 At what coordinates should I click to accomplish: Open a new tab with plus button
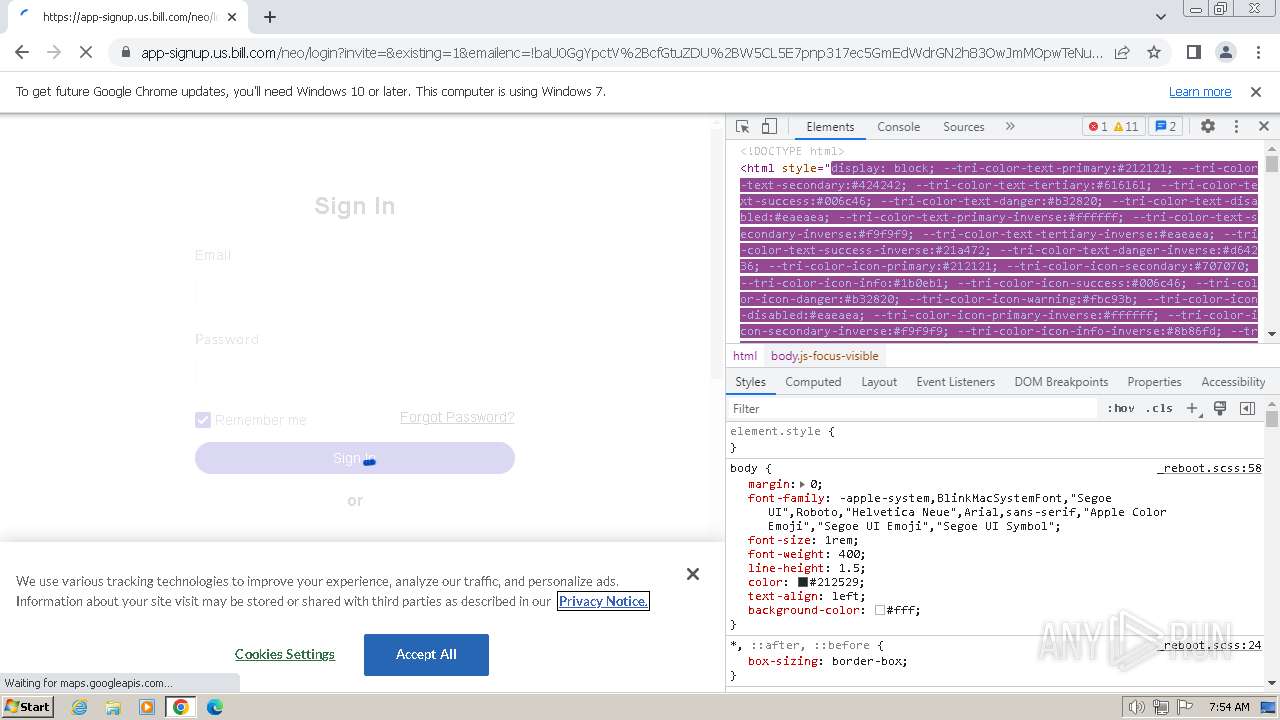(x=269, y=17)
